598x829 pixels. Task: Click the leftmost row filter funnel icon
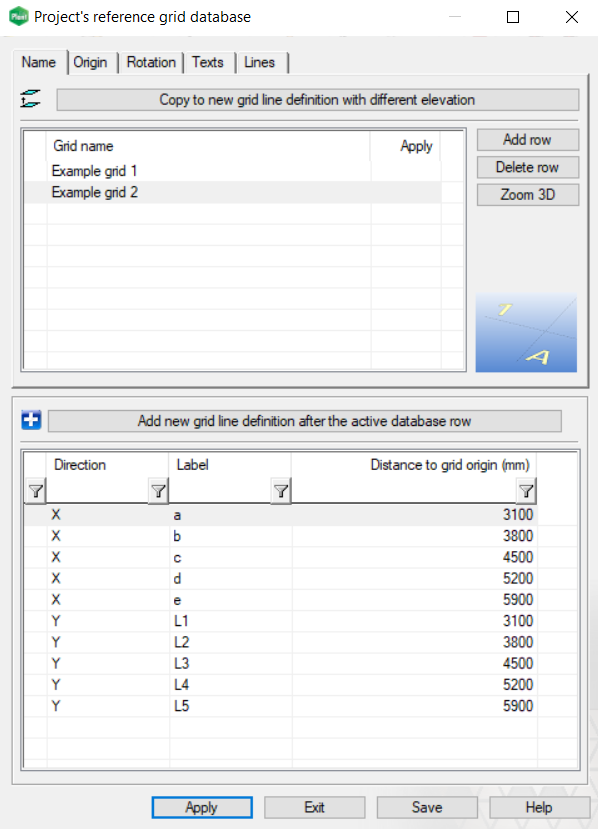coord(35,490)
